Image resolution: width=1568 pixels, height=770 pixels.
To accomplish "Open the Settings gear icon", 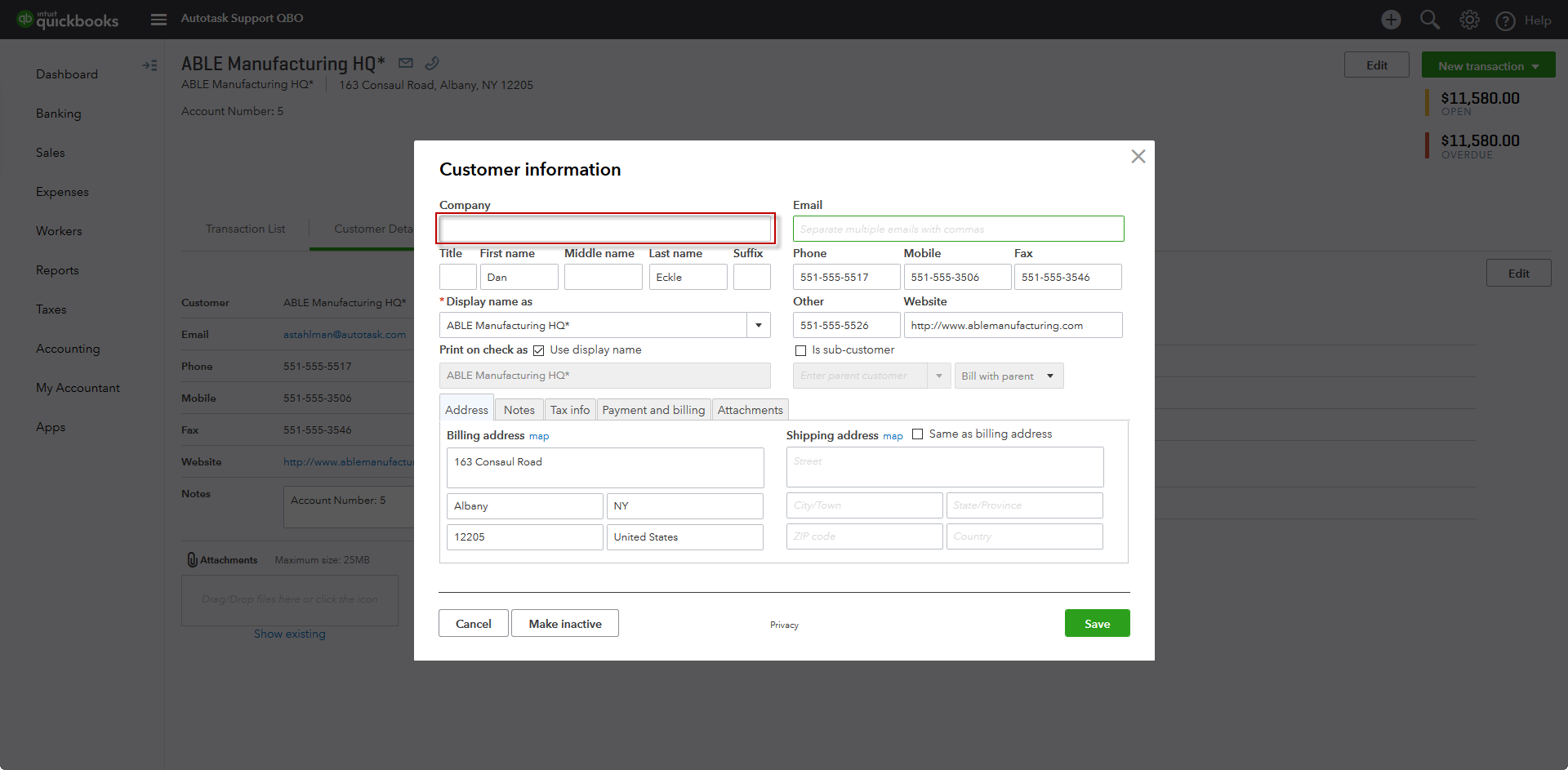I will (1469, 20).
